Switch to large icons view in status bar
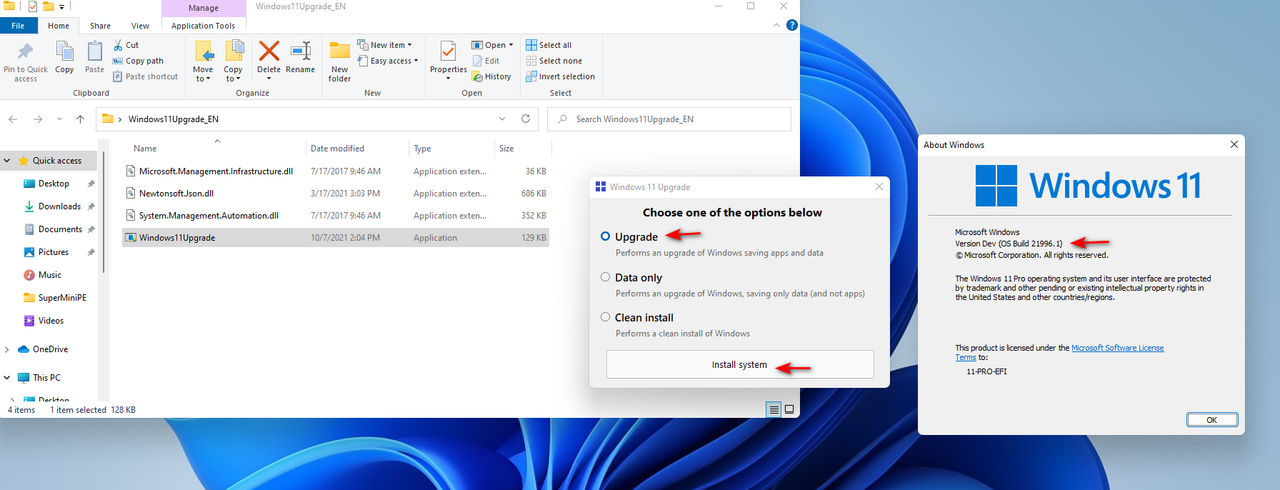The image size is (1280, 490). pos(789,410)
